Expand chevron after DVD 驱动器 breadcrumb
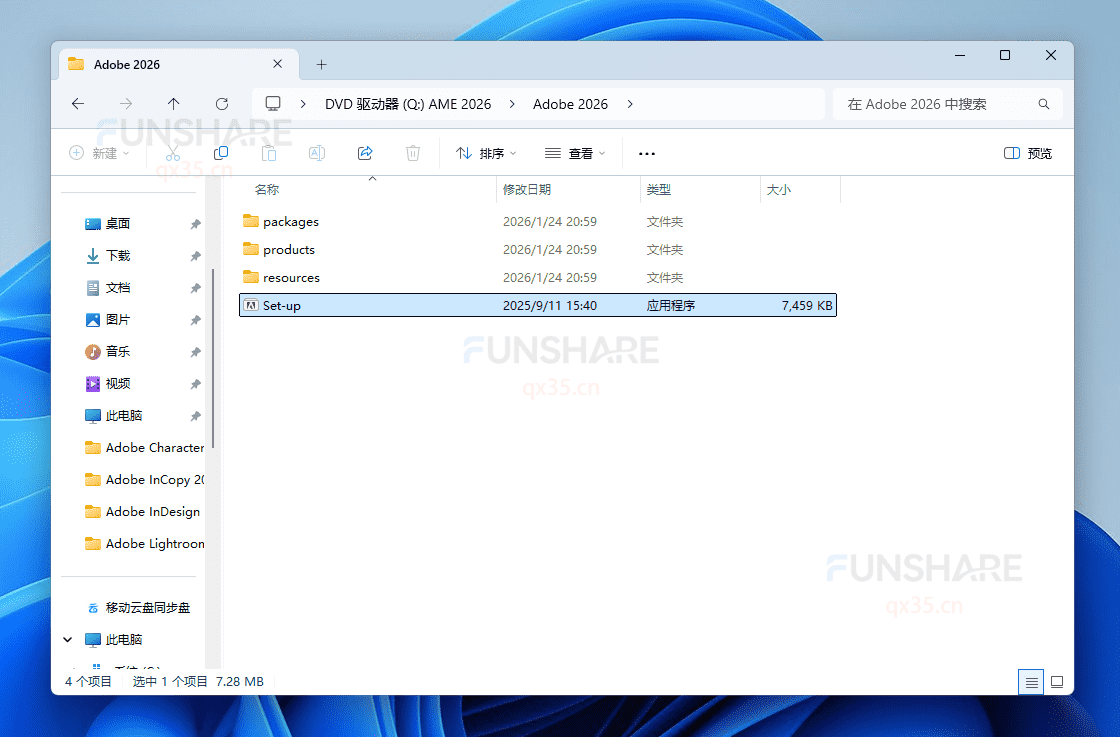Viewport: 1120px width, 737px height. pyautogui.click(x=511, y=104)
